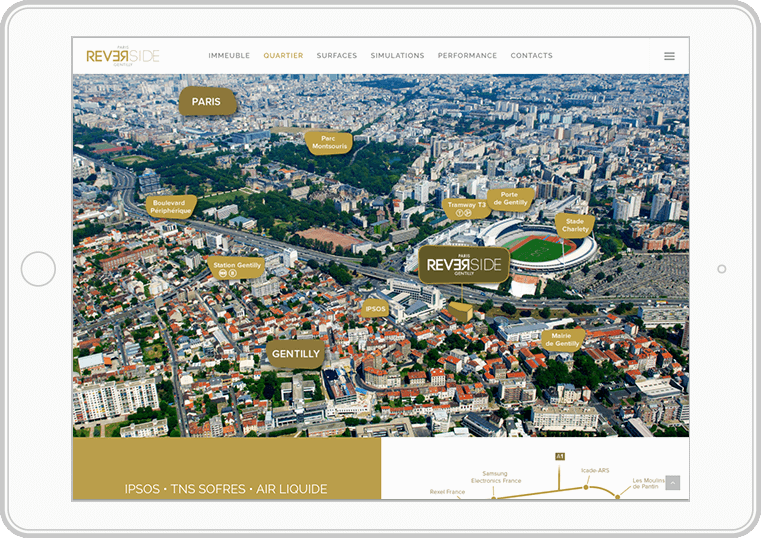Screen dimensions: 761x538
Task: Click the Rexel France label
Action: pyautogui.click(x=447, y=492)
